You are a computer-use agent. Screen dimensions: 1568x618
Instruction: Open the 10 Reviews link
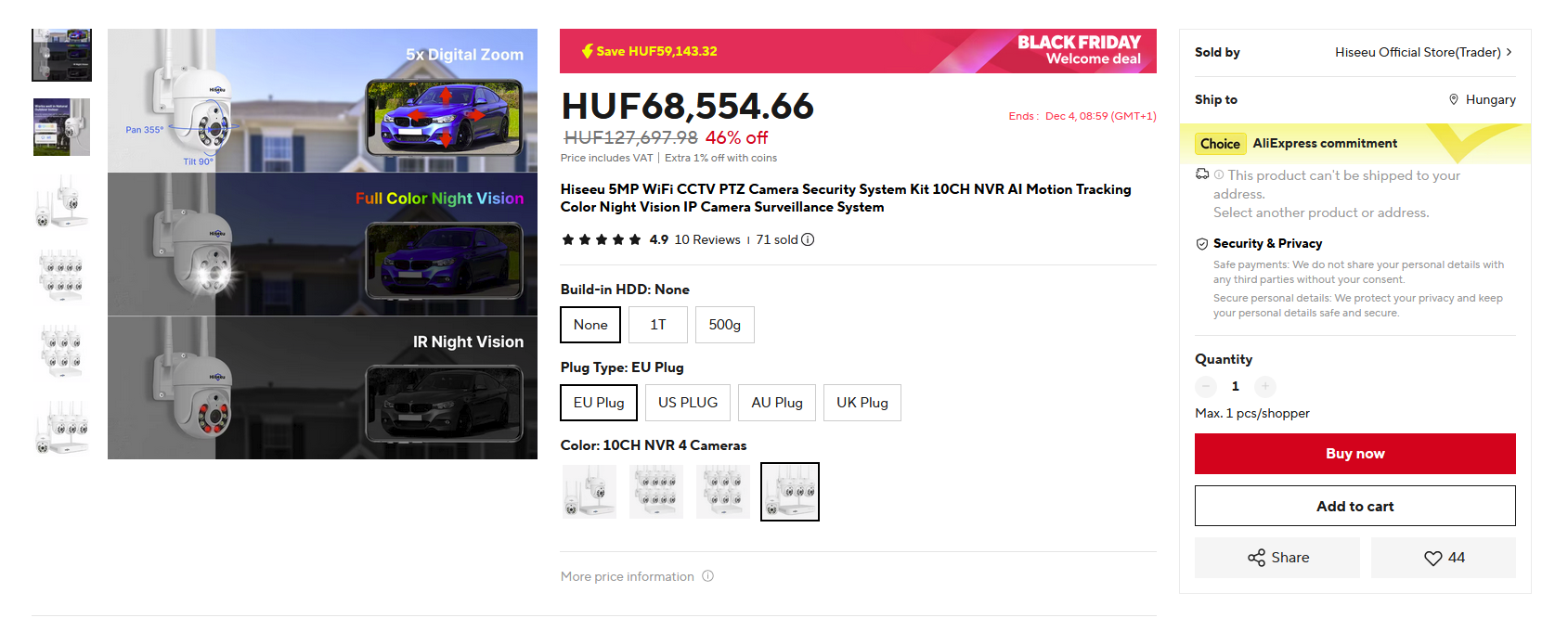pos(707,239)
